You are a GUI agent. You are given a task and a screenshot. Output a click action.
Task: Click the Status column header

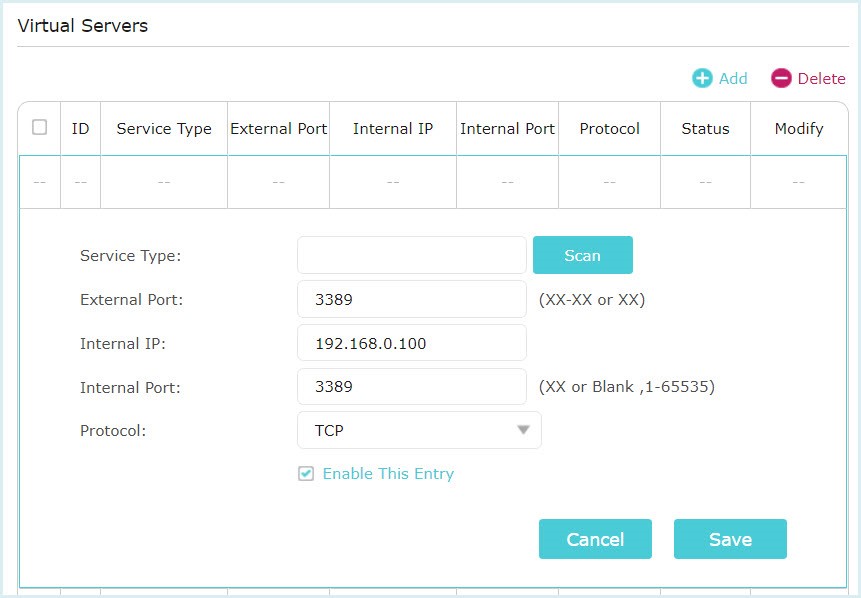705,128
